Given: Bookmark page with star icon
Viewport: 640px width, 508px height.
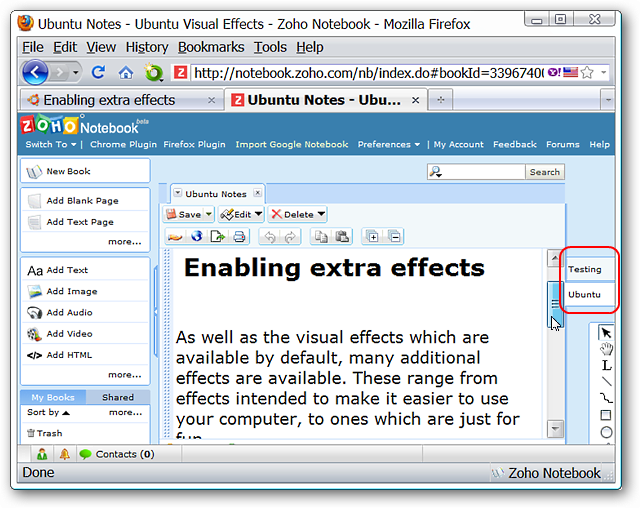Looking at the screenshot, I should point(587,73).
